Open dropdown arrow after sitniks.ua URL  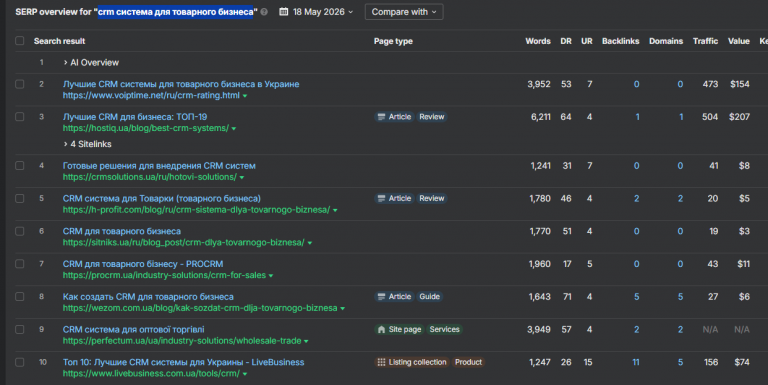click(x=310, y=243)
